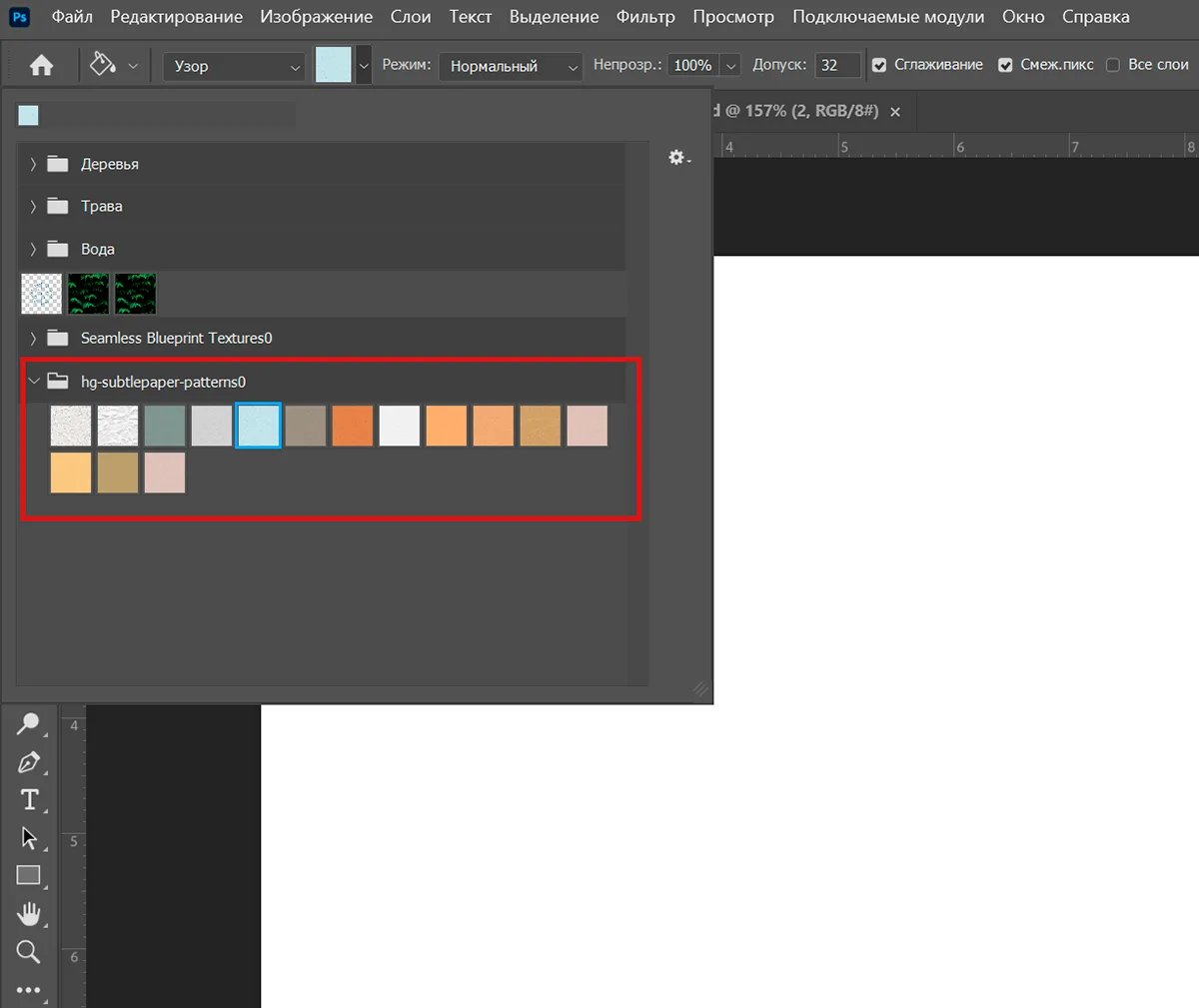Click the Home icon in options bar
1199x1008 pixels.
(41, 66)
